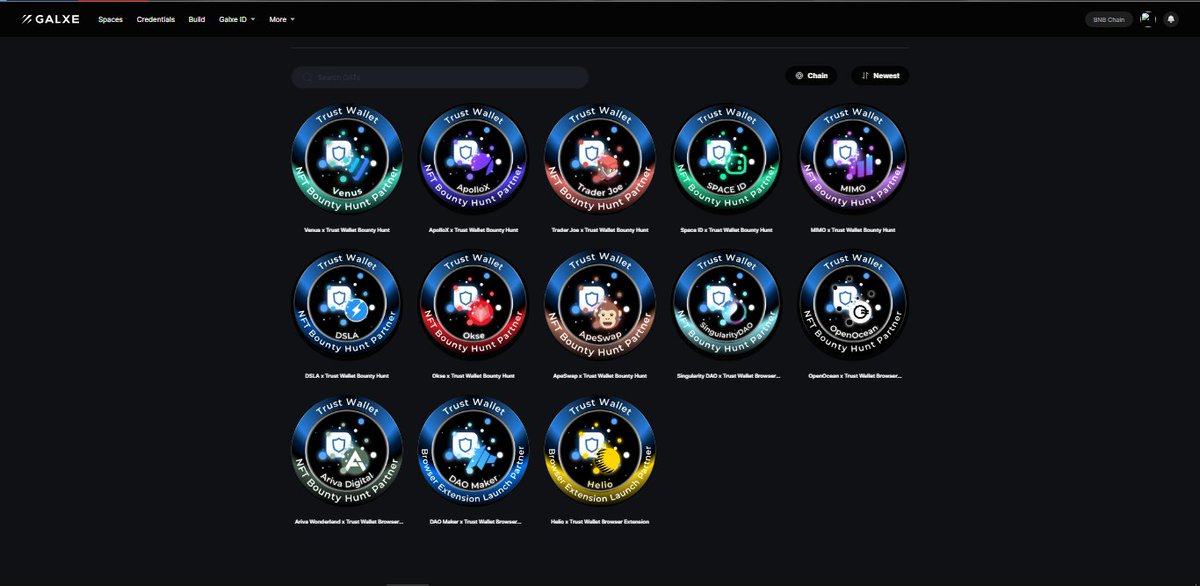Expand the Galxe ID dropdown
Image resolution: width=1200 pixels, height=586 pixels.
click(237, 19)
